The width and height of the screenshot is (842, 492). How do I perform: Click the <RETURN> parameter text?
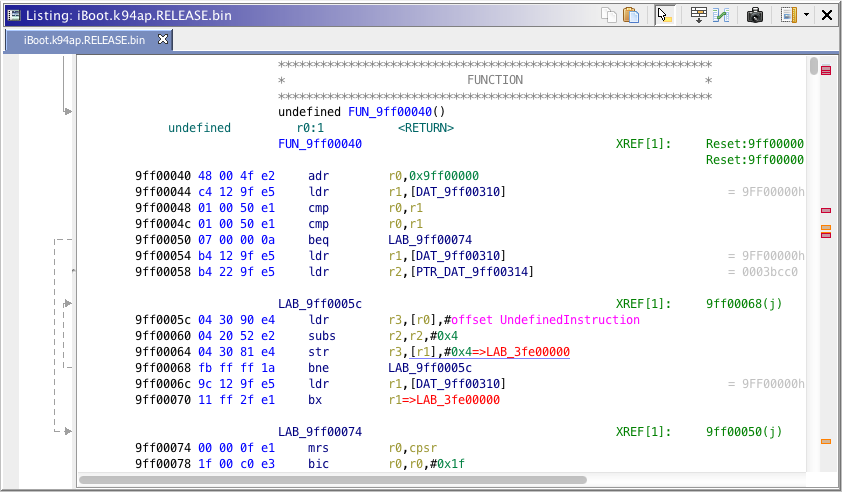click(426, 128)
